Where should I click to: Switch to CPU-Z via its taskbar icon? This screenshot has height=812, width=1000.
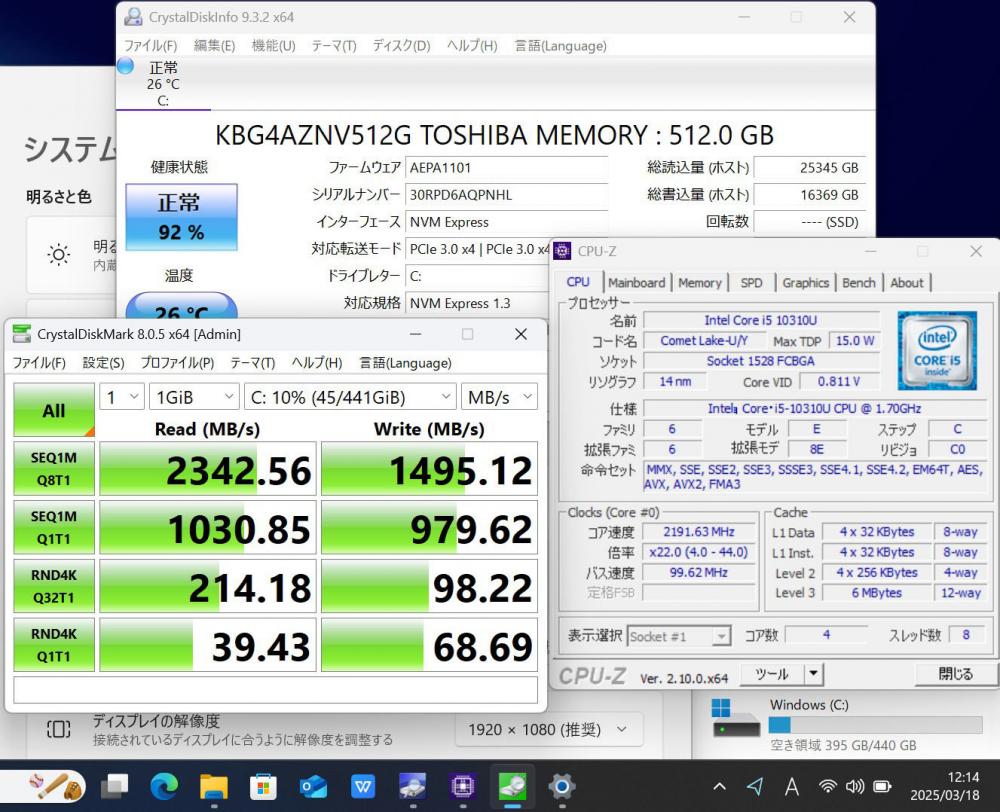tap(462, 786)
